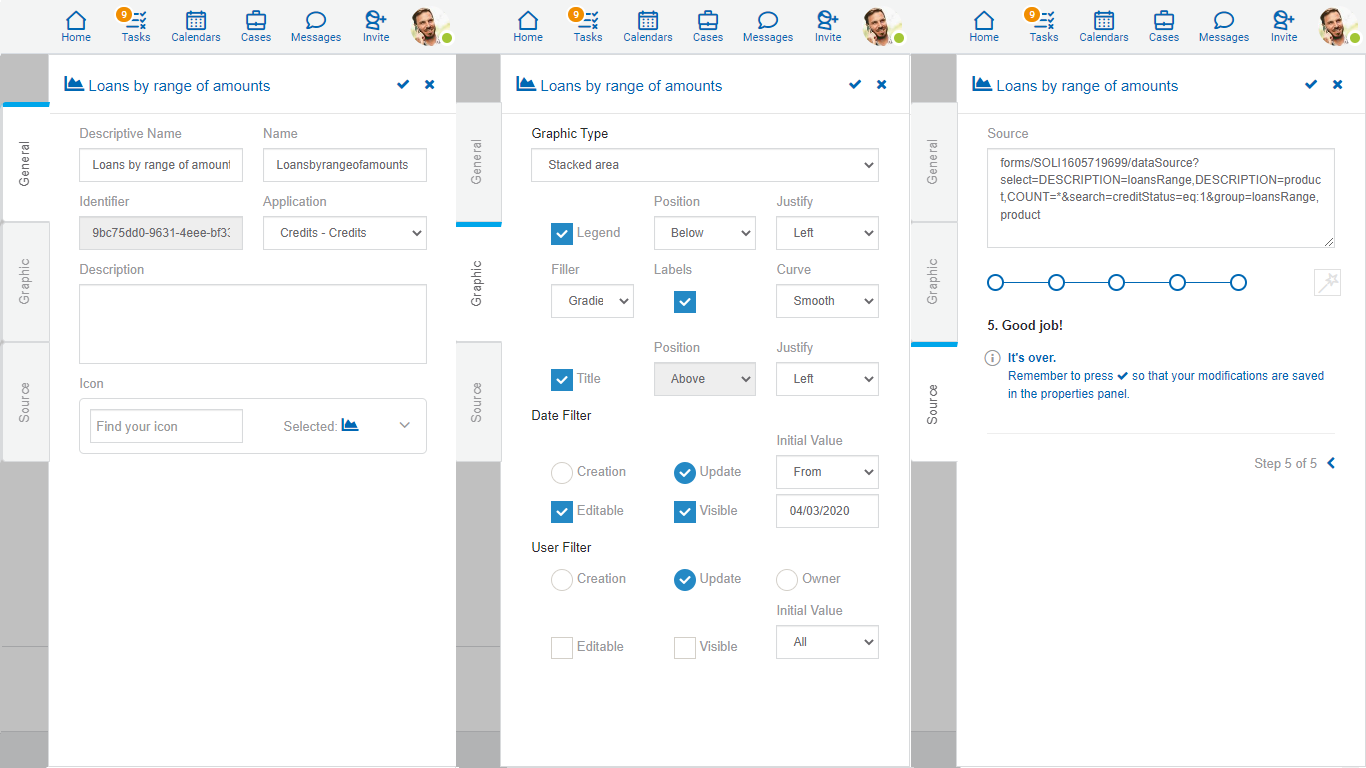
Task: Click Invite in the toolbar above the Source wizard
Action: pyautogui.click(x=1284, y=26)
